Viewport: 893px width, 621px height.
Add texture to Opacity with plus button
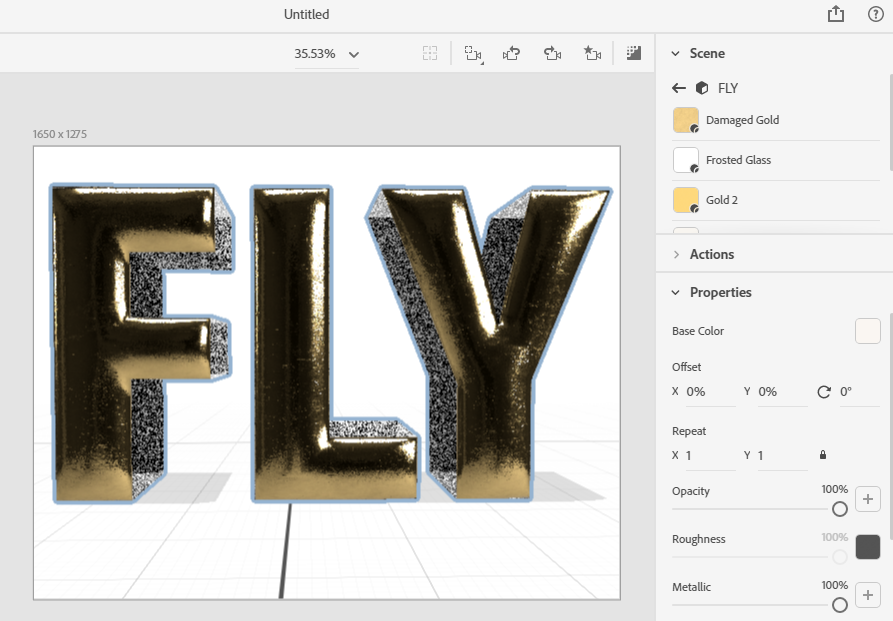click(868, 498)
